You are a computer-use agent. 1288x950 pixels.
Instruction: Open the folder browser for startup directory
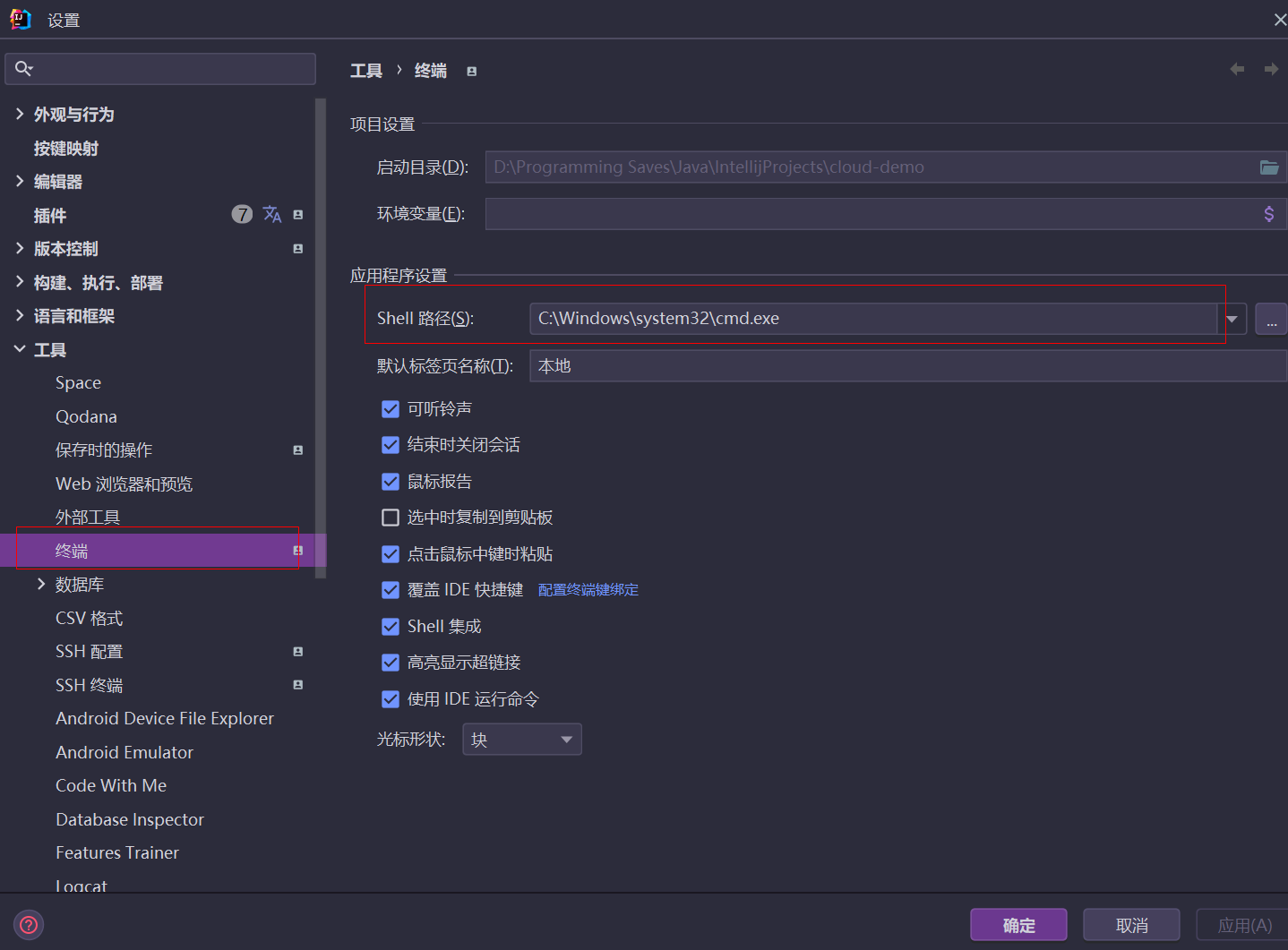(1269, 167)
